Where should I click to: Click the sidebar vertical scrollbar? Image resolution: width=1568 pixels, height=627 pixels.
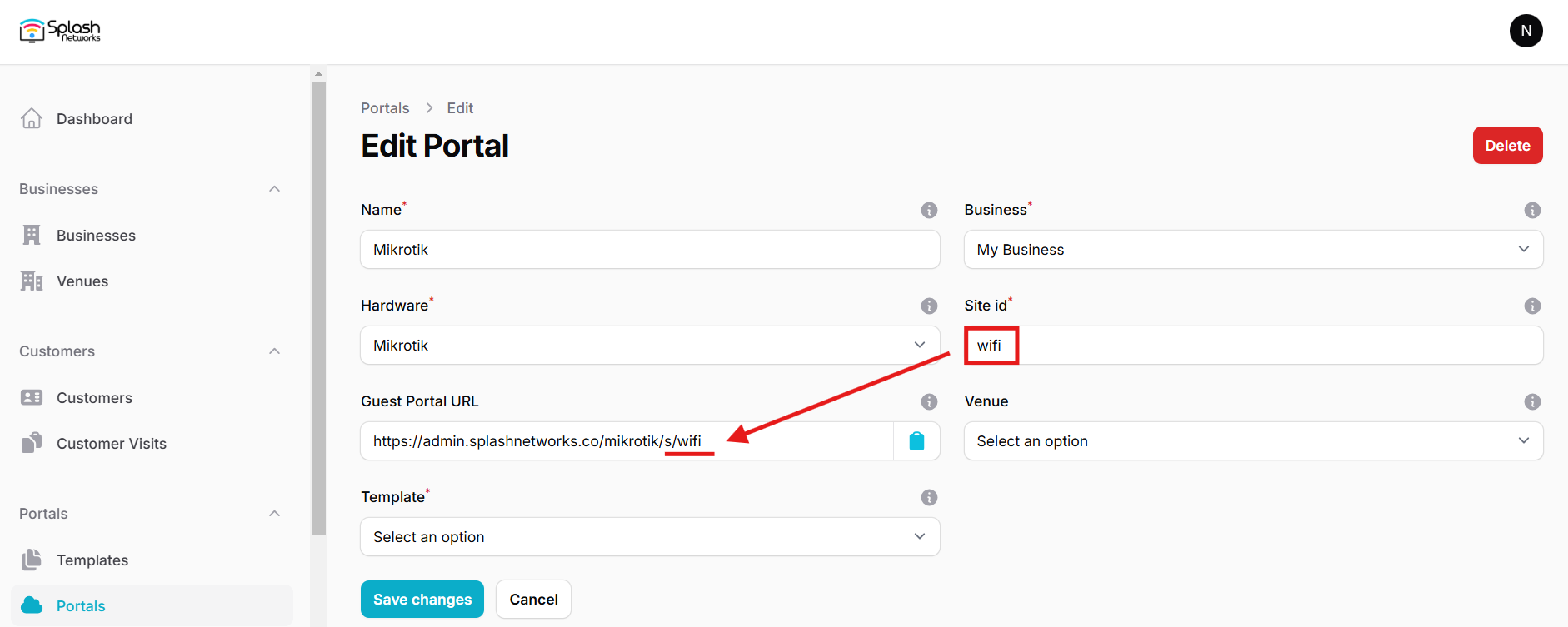pyautogui.click(x=318, y=308)
